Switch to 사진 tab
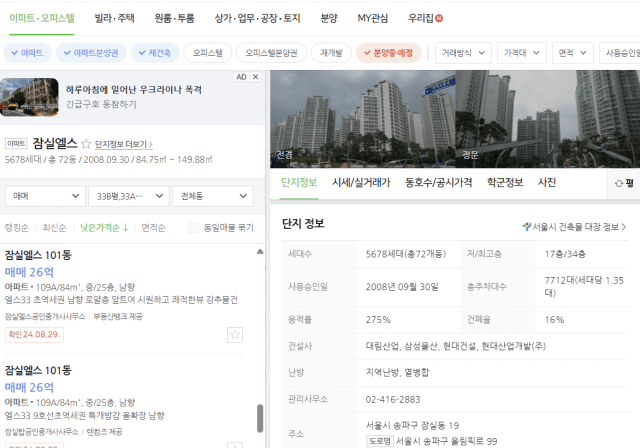Image resolution: width=640 pixels, height=448 pixels. (x=547, y=183)
